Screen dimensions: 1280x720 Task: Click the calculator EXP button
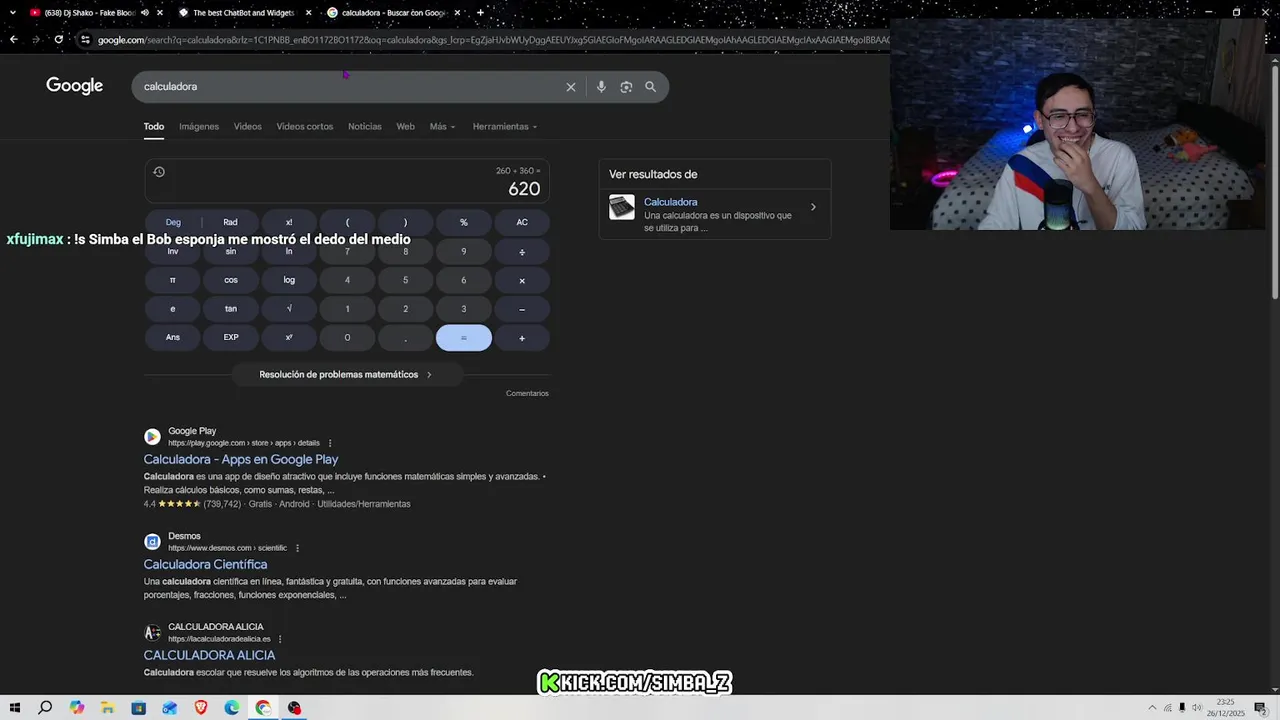point(231,338)
